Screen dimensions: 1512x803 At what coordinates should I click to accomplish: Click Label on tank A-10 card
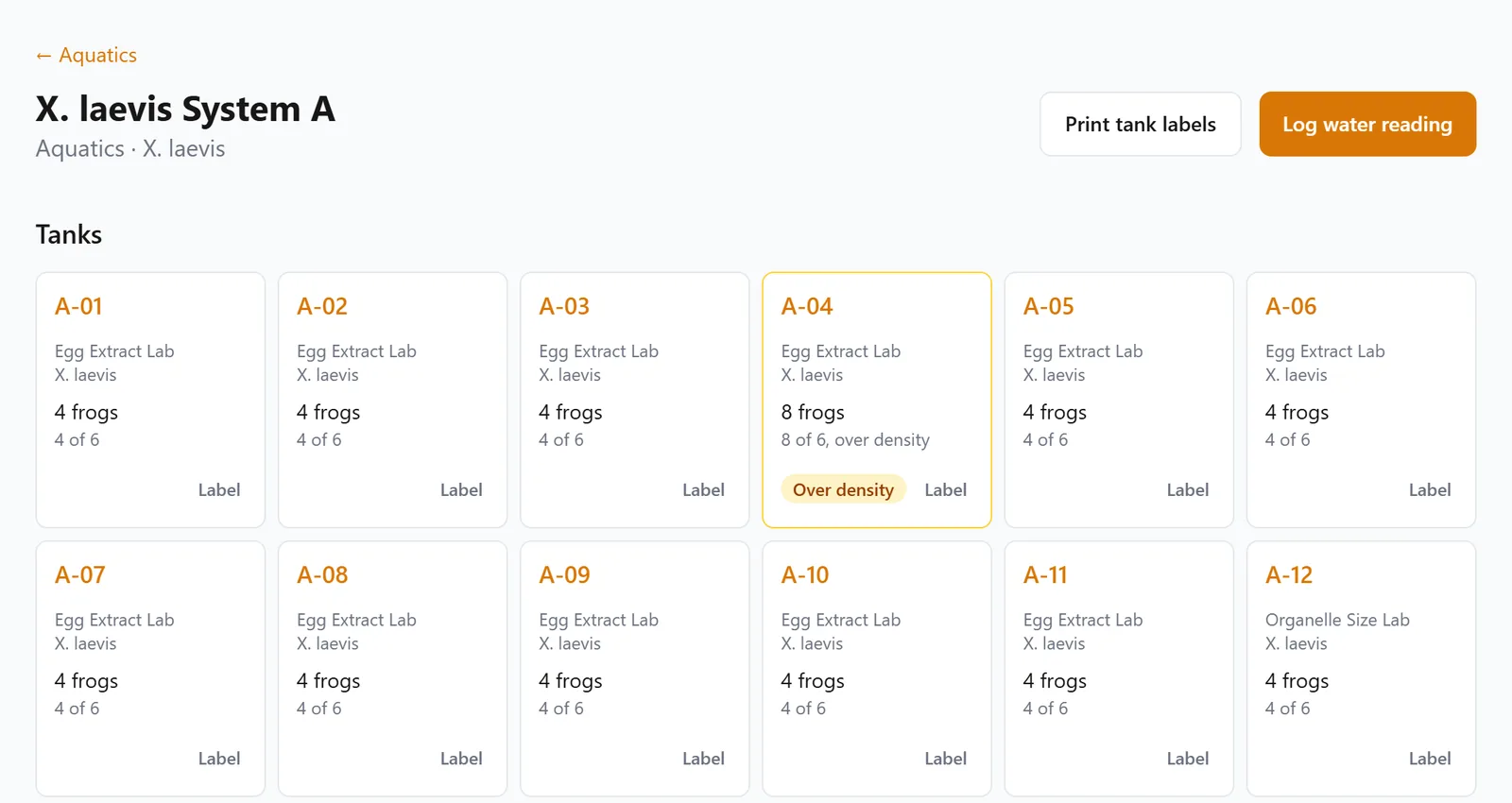click(x=945, y=758)
